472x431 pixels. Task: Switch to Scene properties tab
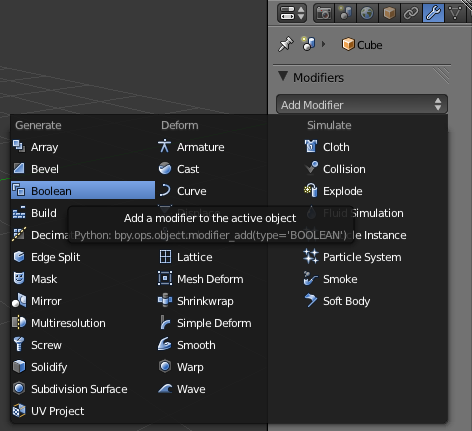[x=345, y=13]
